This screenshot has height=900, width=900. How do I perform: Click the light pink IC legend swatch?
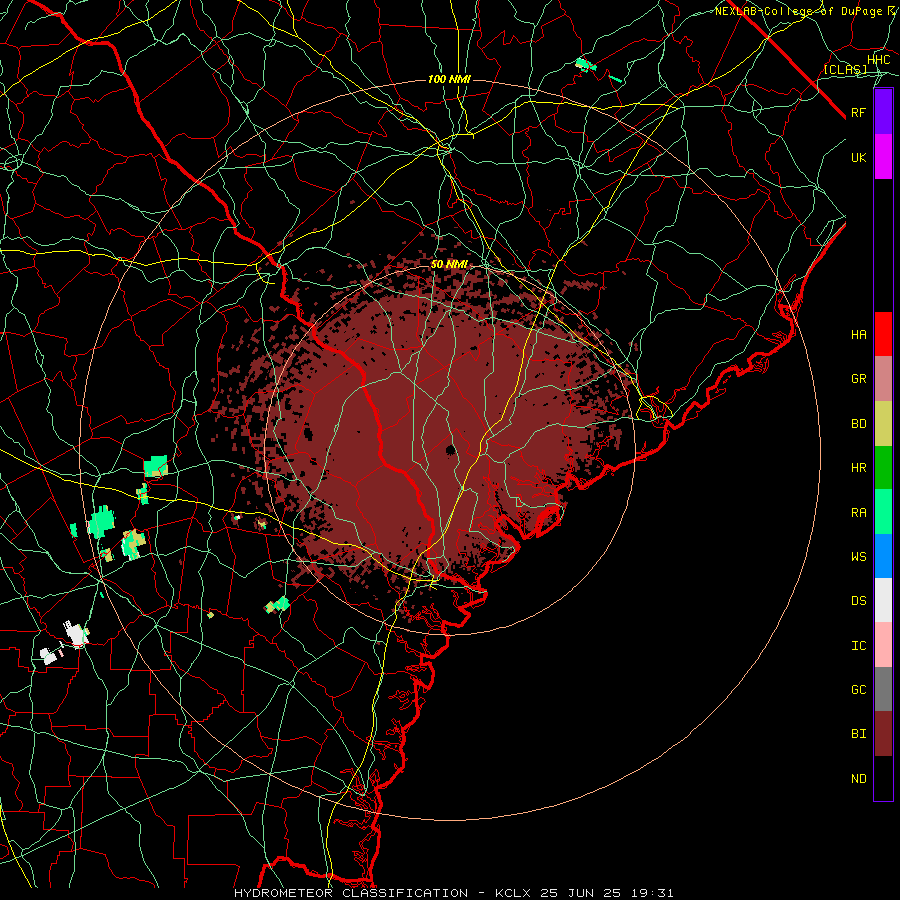883,645
